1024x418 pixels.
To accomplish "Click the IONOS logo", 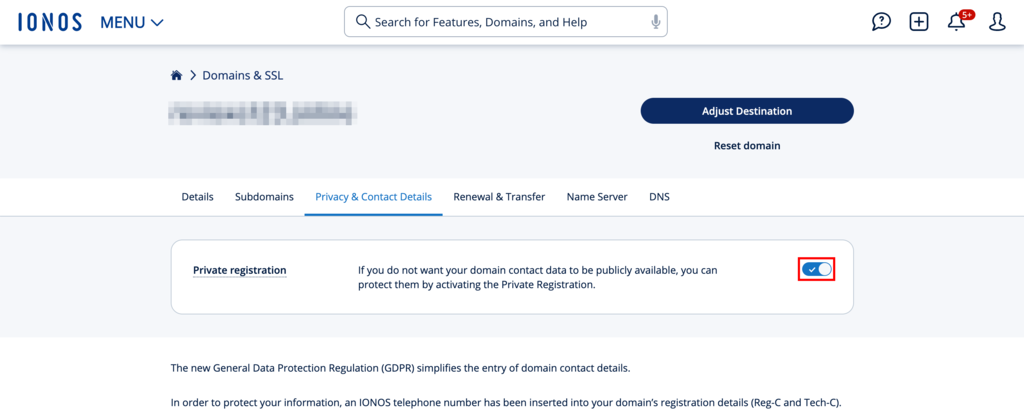I will (50, 22).
